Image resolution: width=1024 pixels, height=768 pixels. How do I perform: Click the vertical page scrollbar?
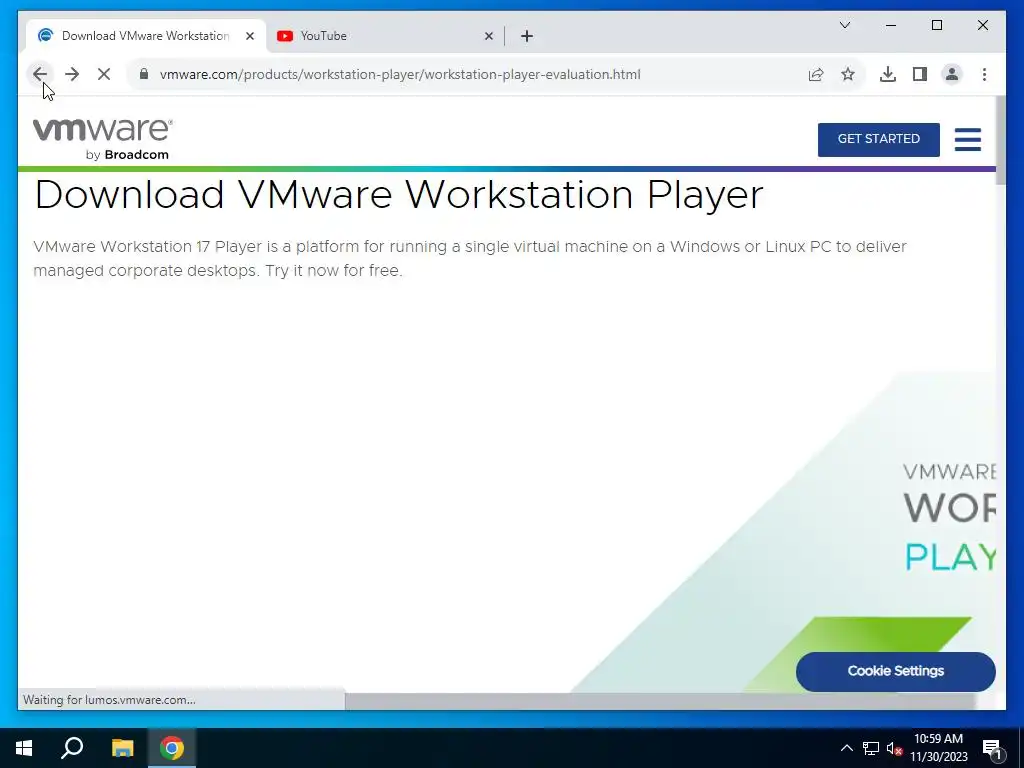(x=1000, y=140)
